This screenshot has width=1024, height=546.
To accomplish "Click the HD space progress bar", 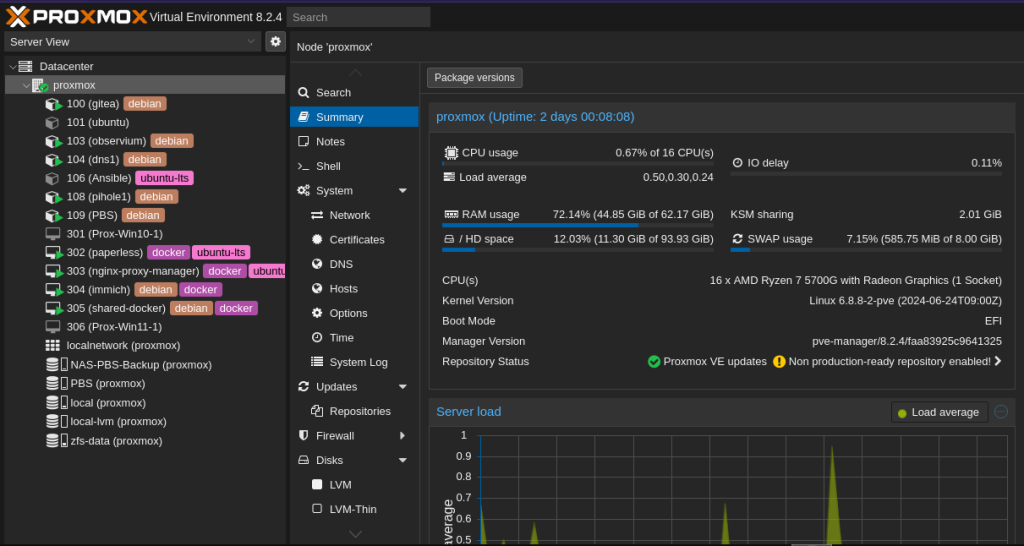I will [x=578, y=249].
